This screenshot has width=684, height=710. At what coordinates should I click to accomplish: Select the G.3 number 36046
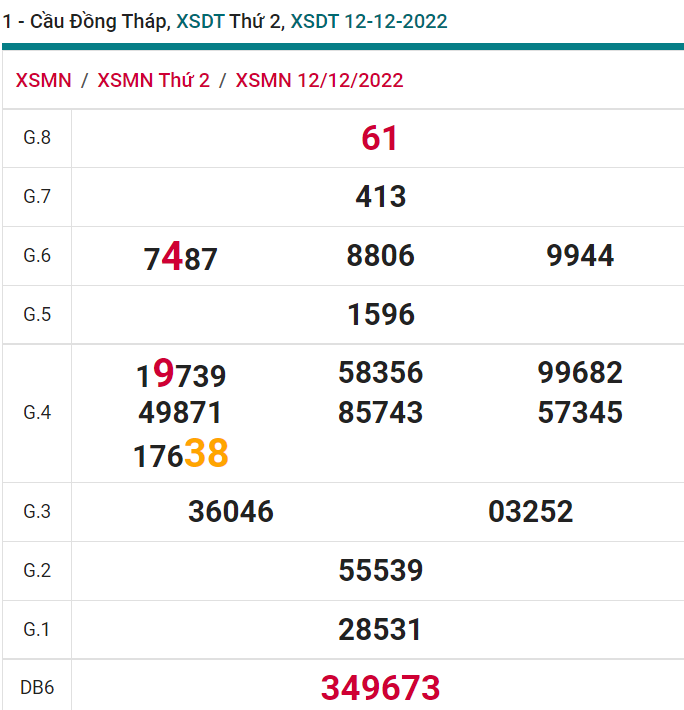[x=230, y=512]
